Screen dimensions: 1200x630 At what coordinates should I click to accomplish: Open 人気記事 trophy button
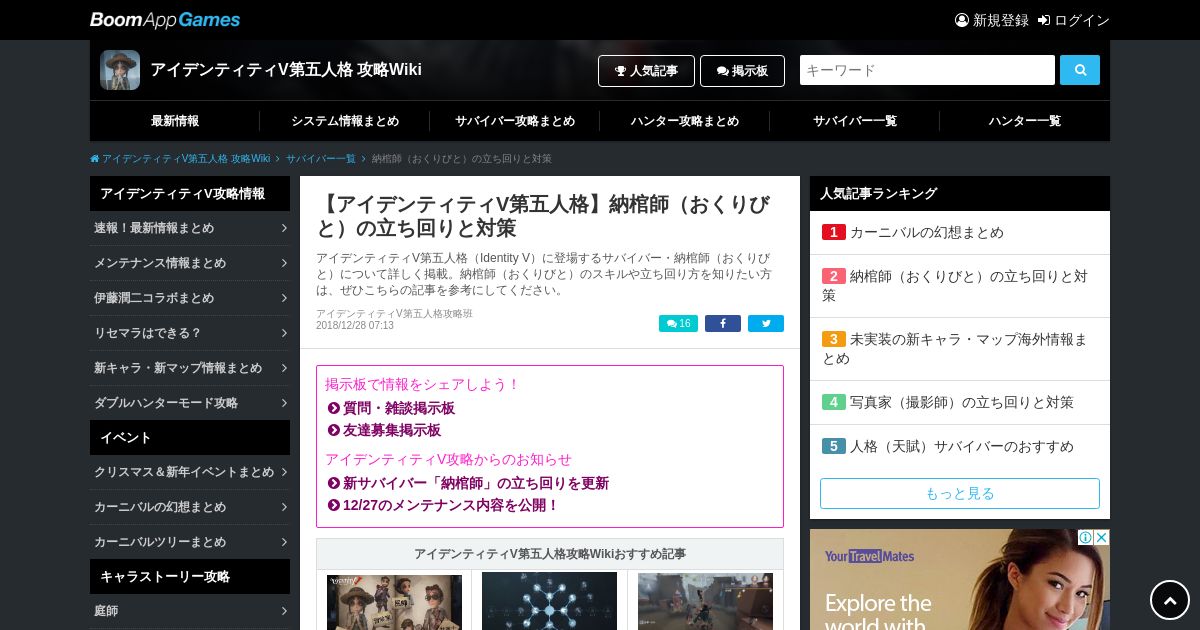click(x=646, y=71)
